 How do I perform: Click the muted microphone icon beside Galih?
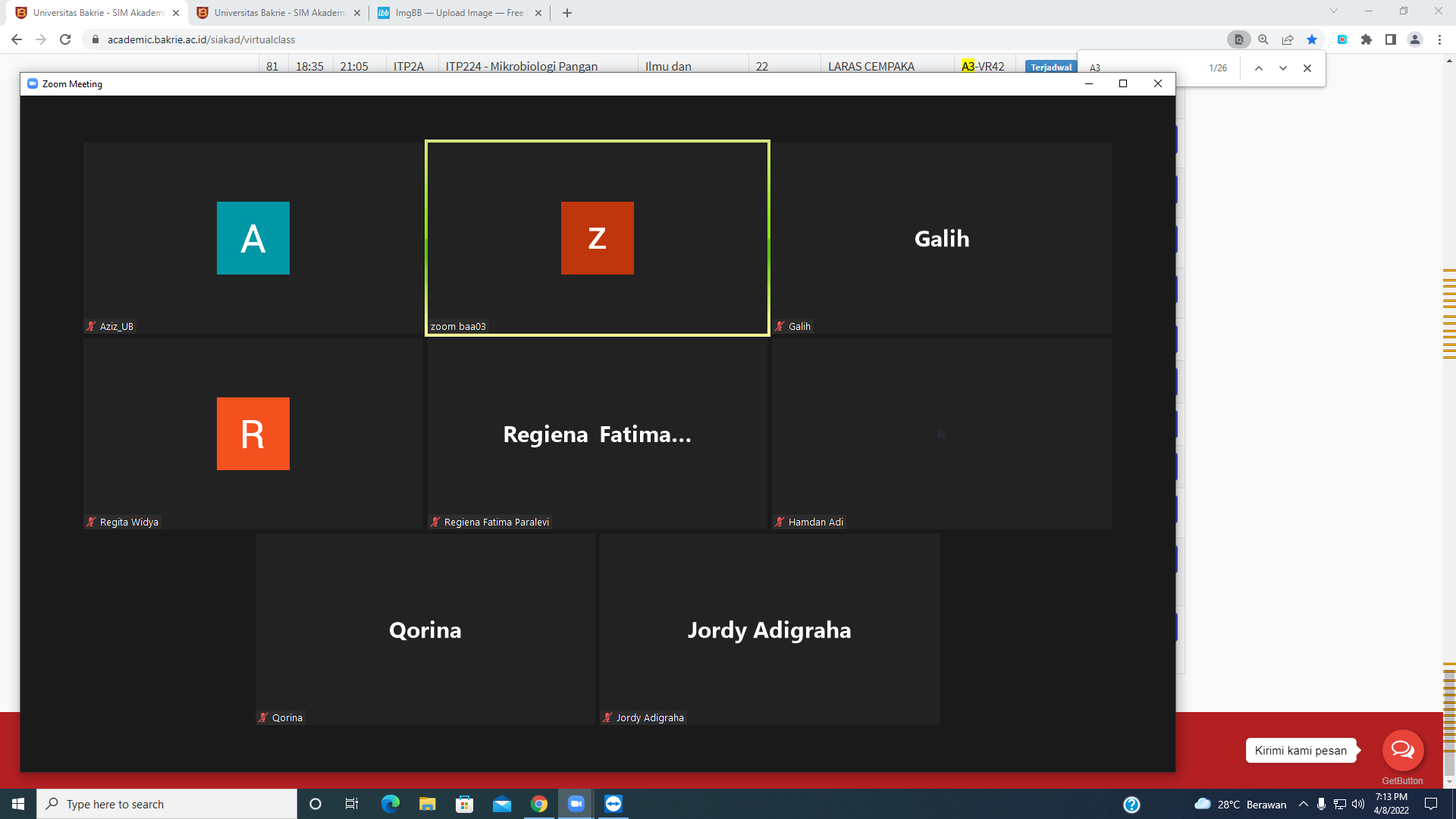pyautogui.click(x=780, y=326)
